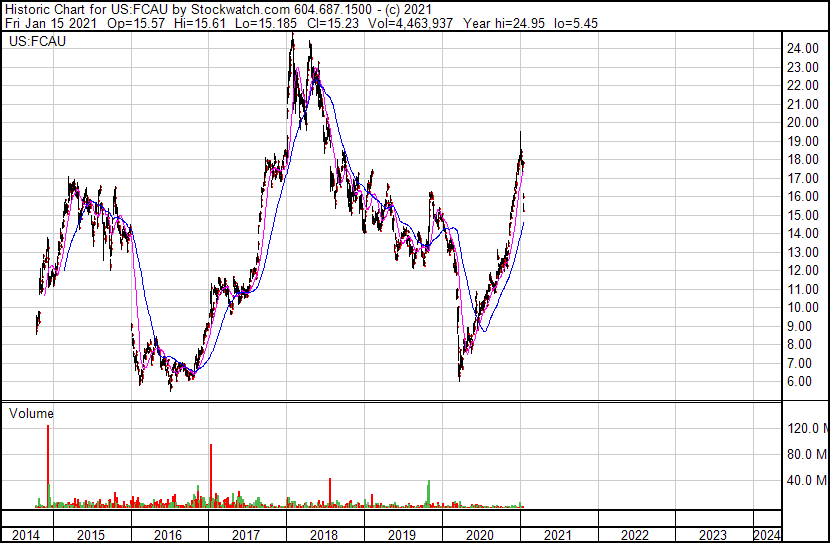Select the 2017 year label
This screenshot has width=830, height=543.
click(x=246, y=535)
